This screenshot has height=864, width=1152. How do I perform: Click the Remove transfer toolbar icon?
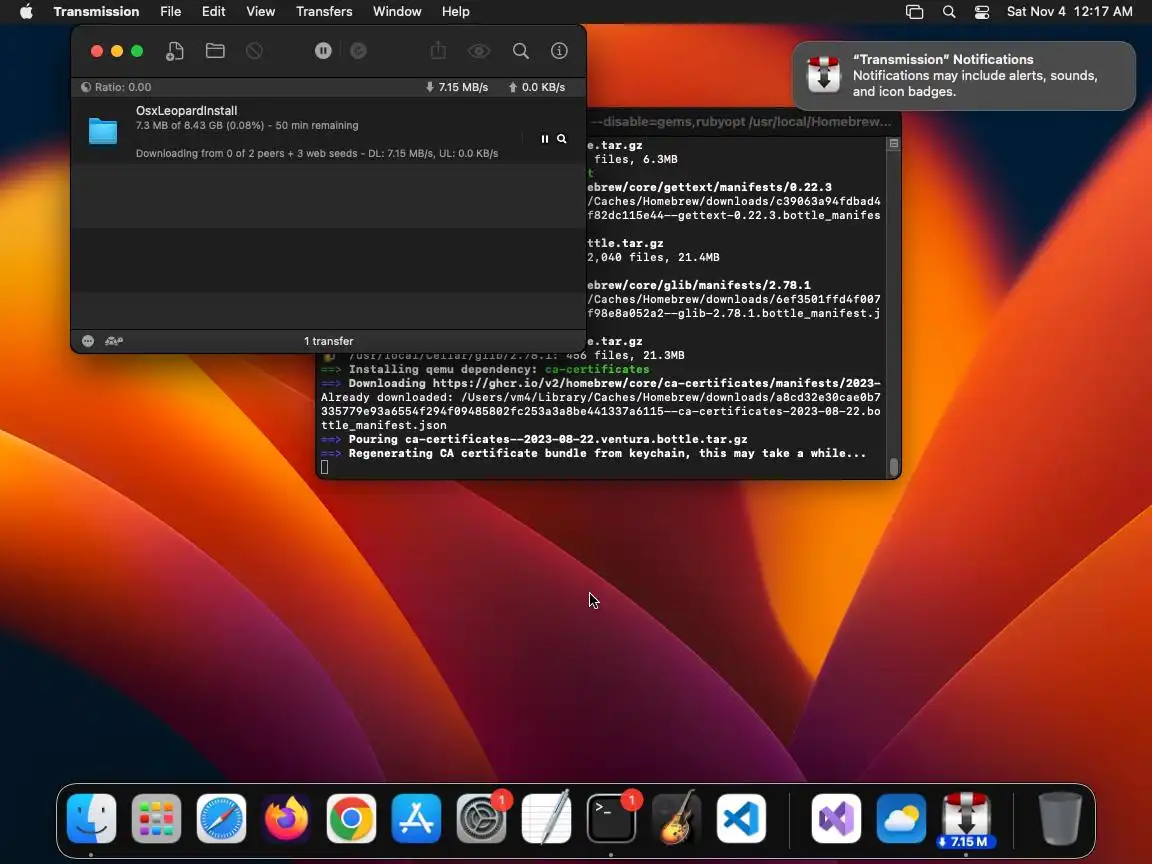[254, 51]
